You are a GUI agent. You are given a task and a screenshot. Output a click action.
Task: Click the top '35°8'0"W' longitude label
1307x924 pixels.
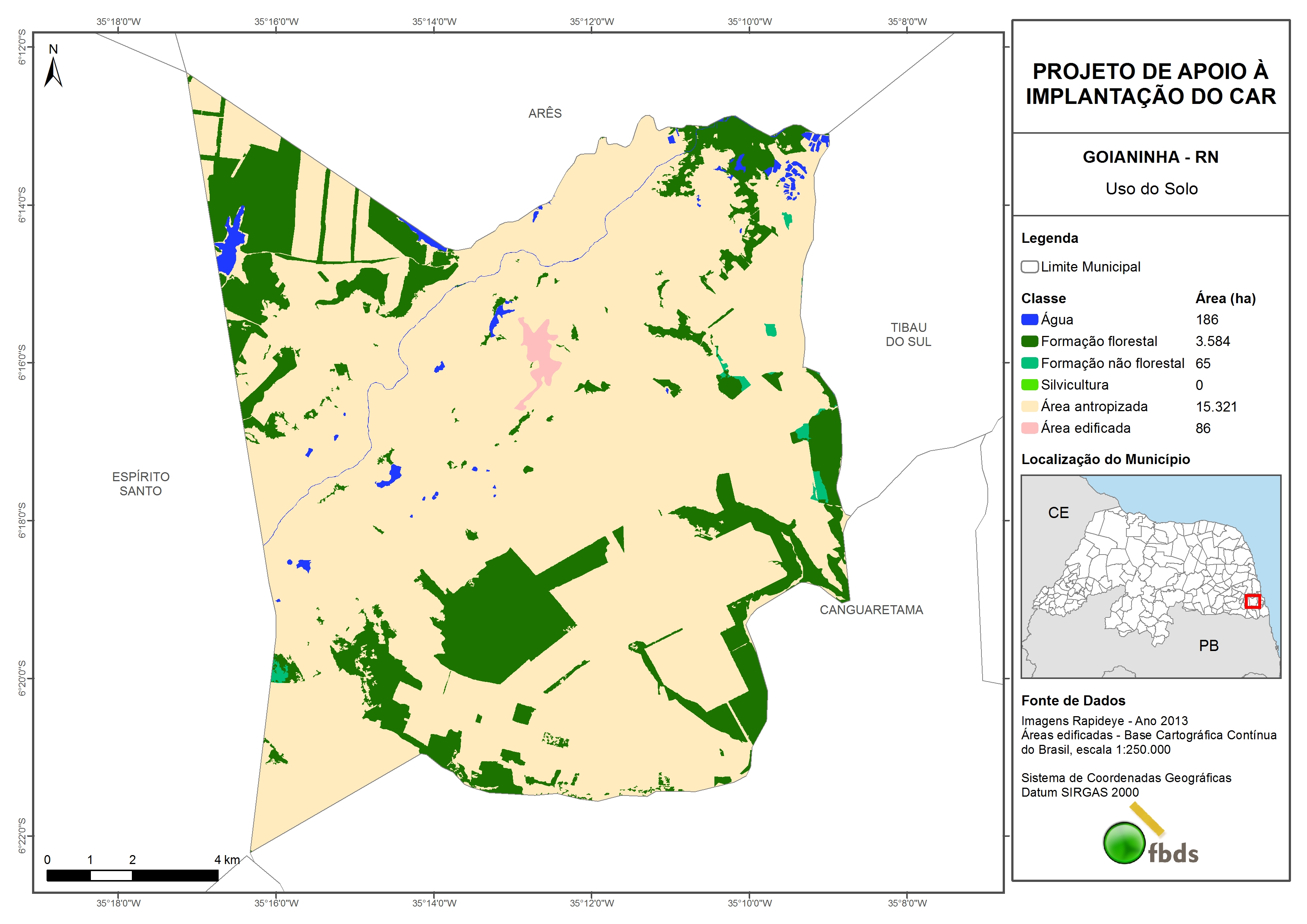[907, 22]
